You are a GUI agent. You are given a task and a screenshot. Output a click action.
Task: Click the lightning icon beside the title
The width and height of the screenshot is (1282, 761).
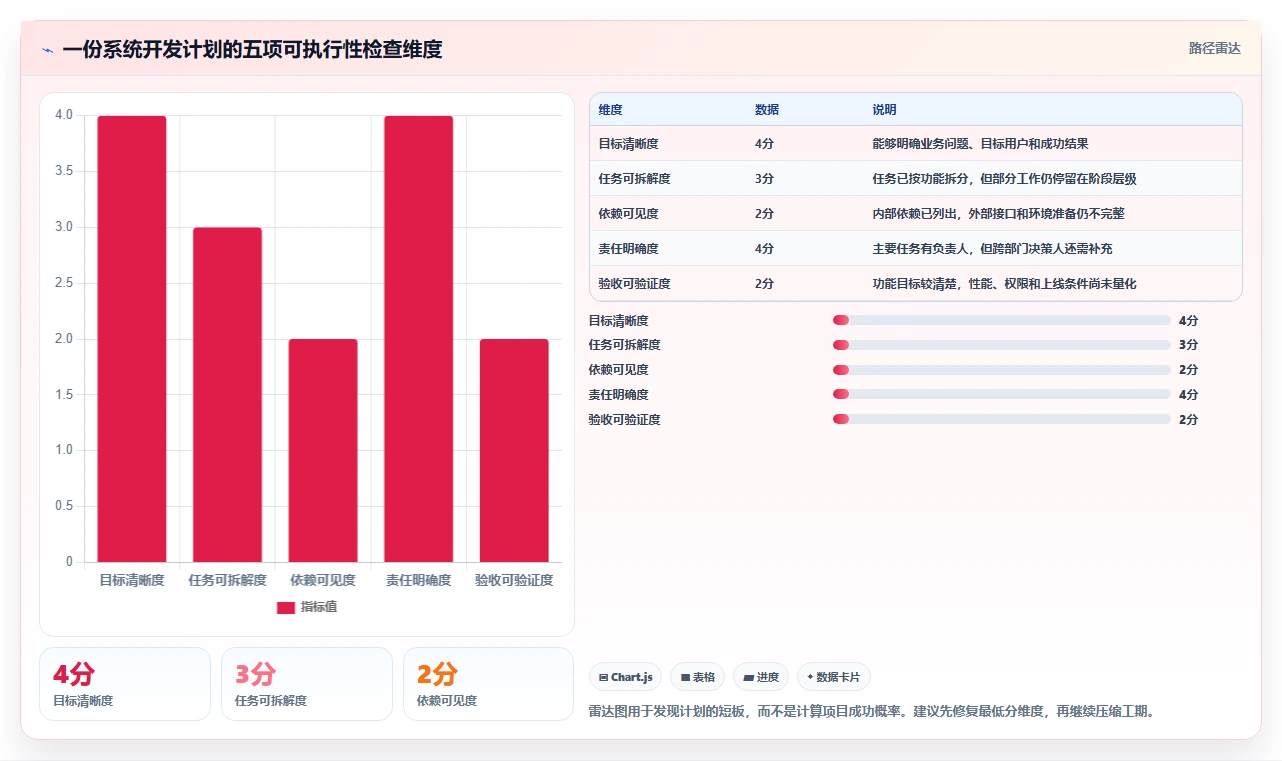point(47,50)
